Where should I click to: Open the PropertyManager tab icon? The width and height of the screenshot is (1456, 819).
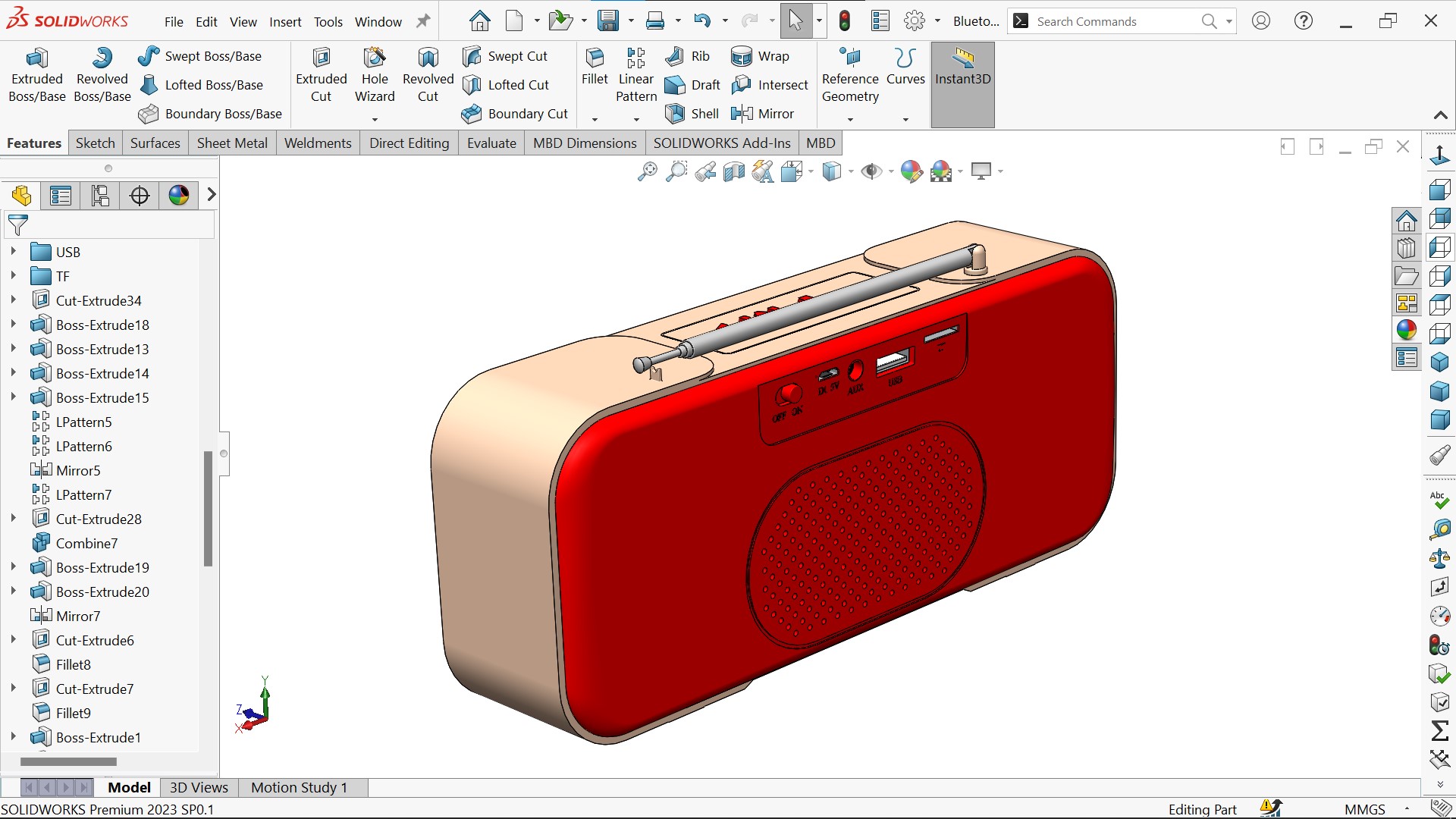tap(61, 196)
